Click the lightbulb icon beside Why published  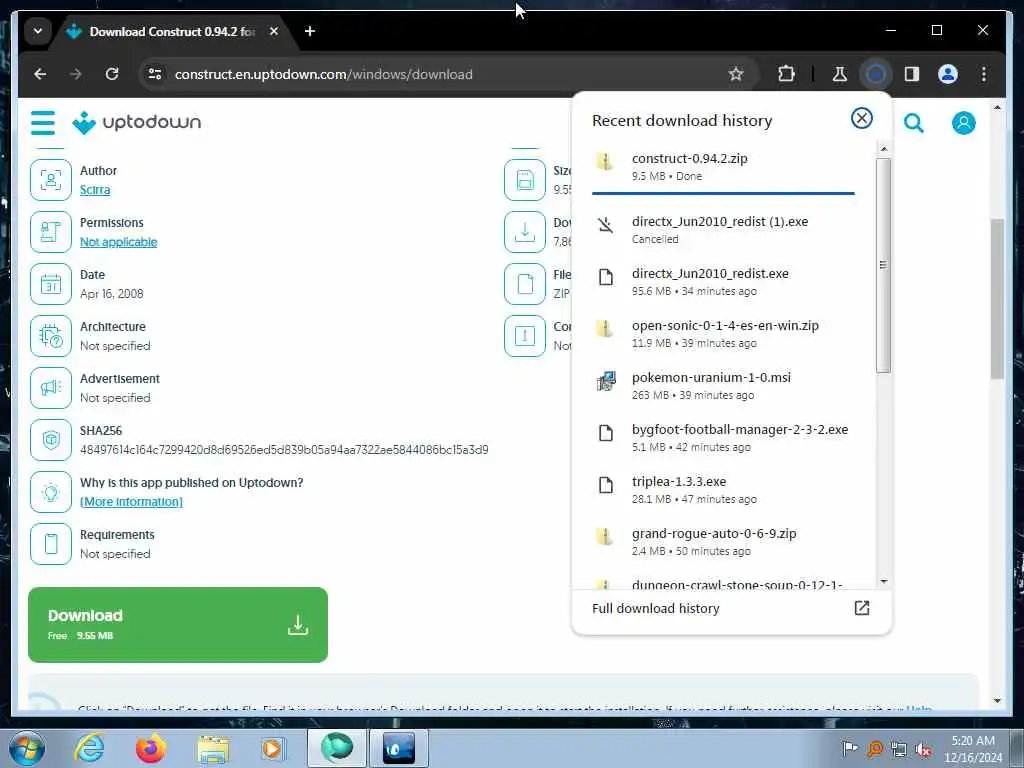coord(51,492)
